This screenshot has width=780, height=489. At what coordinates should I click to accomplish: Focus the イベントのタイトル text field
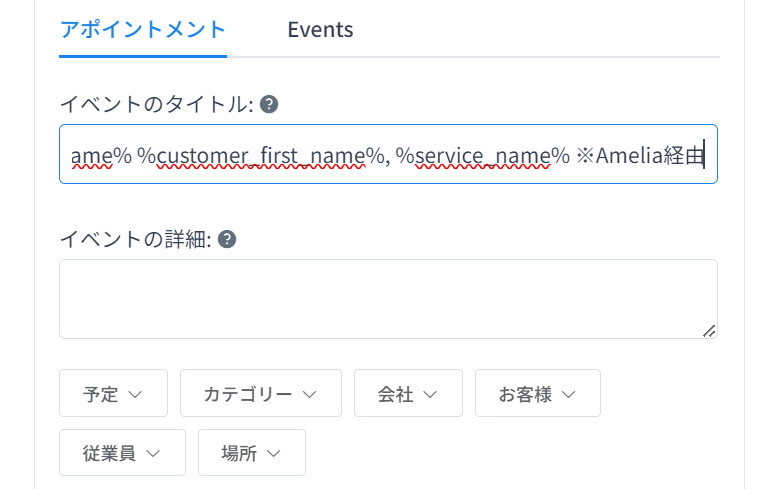tap(388, 154)
